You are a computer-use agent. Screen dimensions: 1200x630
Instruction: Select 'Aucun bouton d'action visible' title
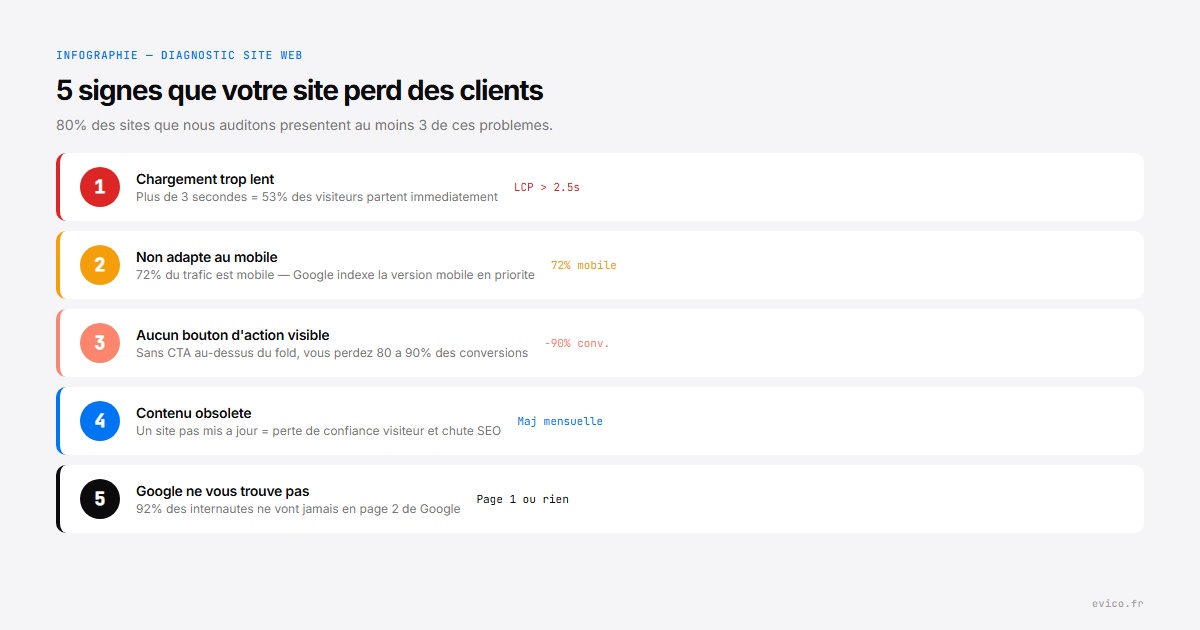[x=233, y=335]
